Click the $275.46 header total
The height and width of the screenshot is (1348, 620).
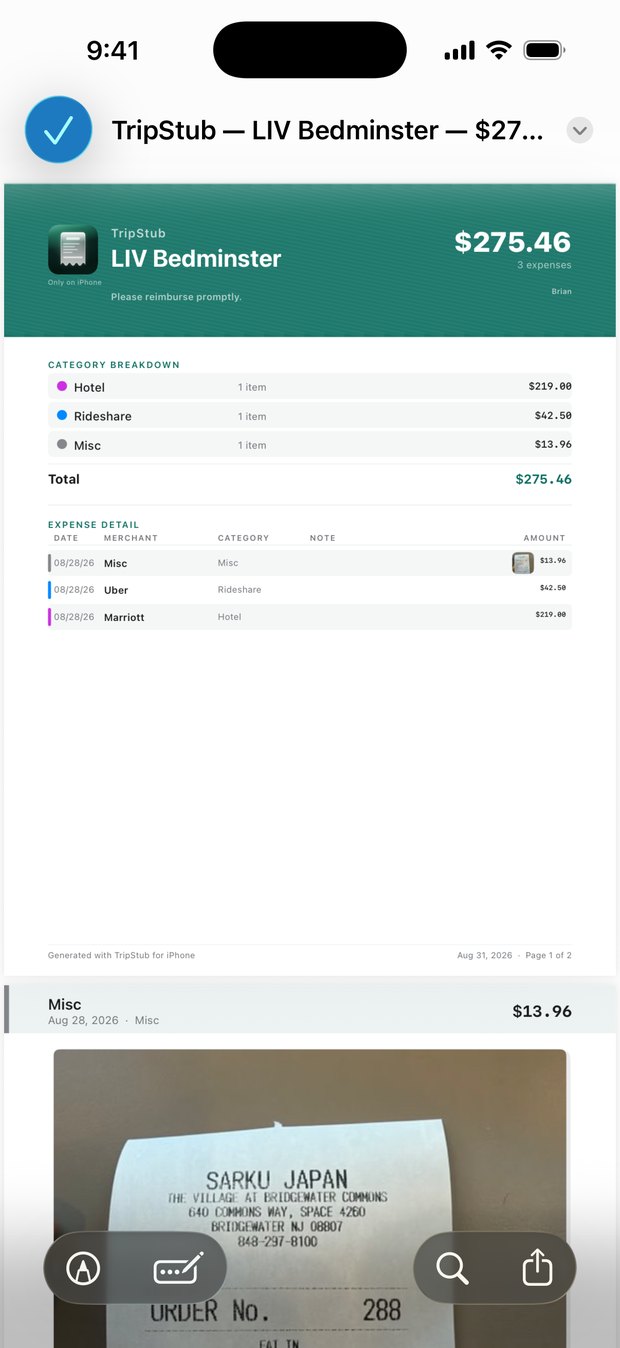[x=512, y=242]
